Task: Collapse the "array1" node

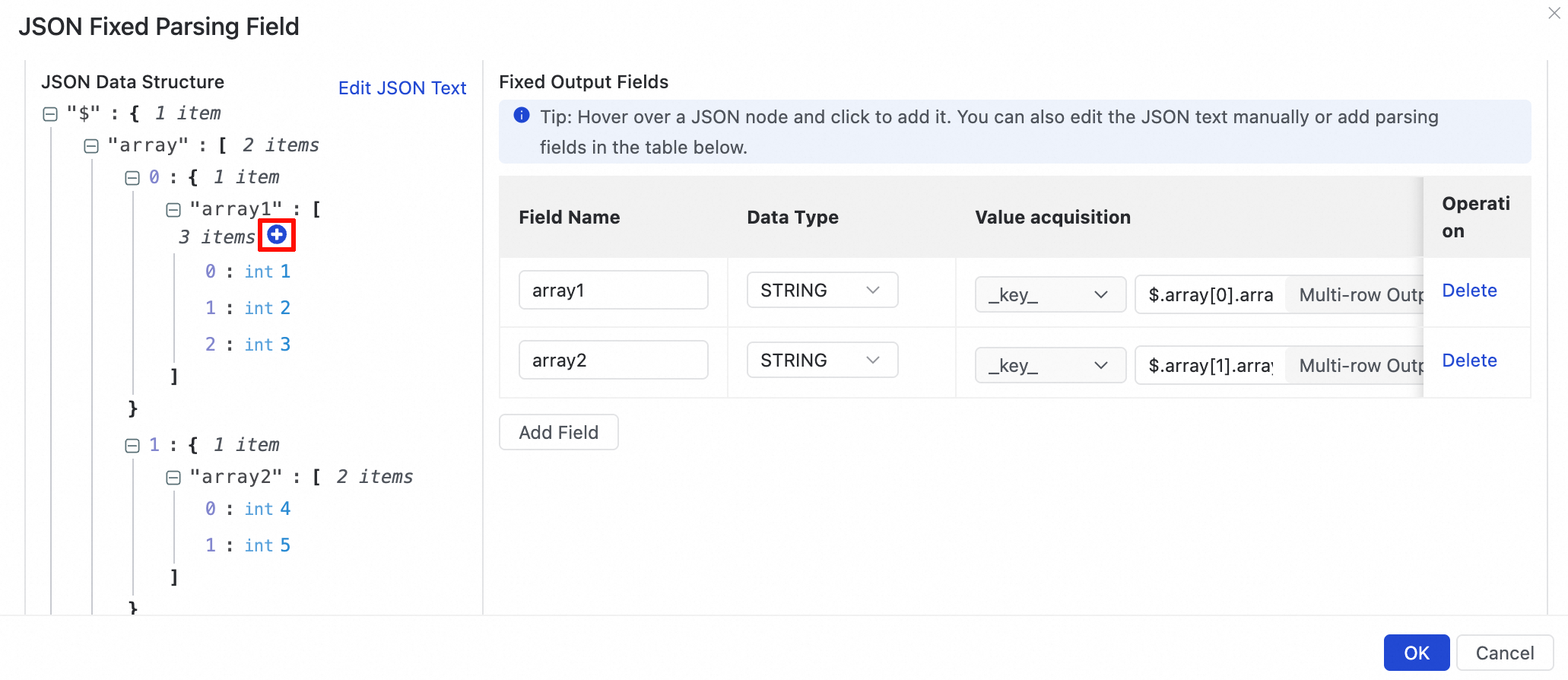Action: click(173, 210)
